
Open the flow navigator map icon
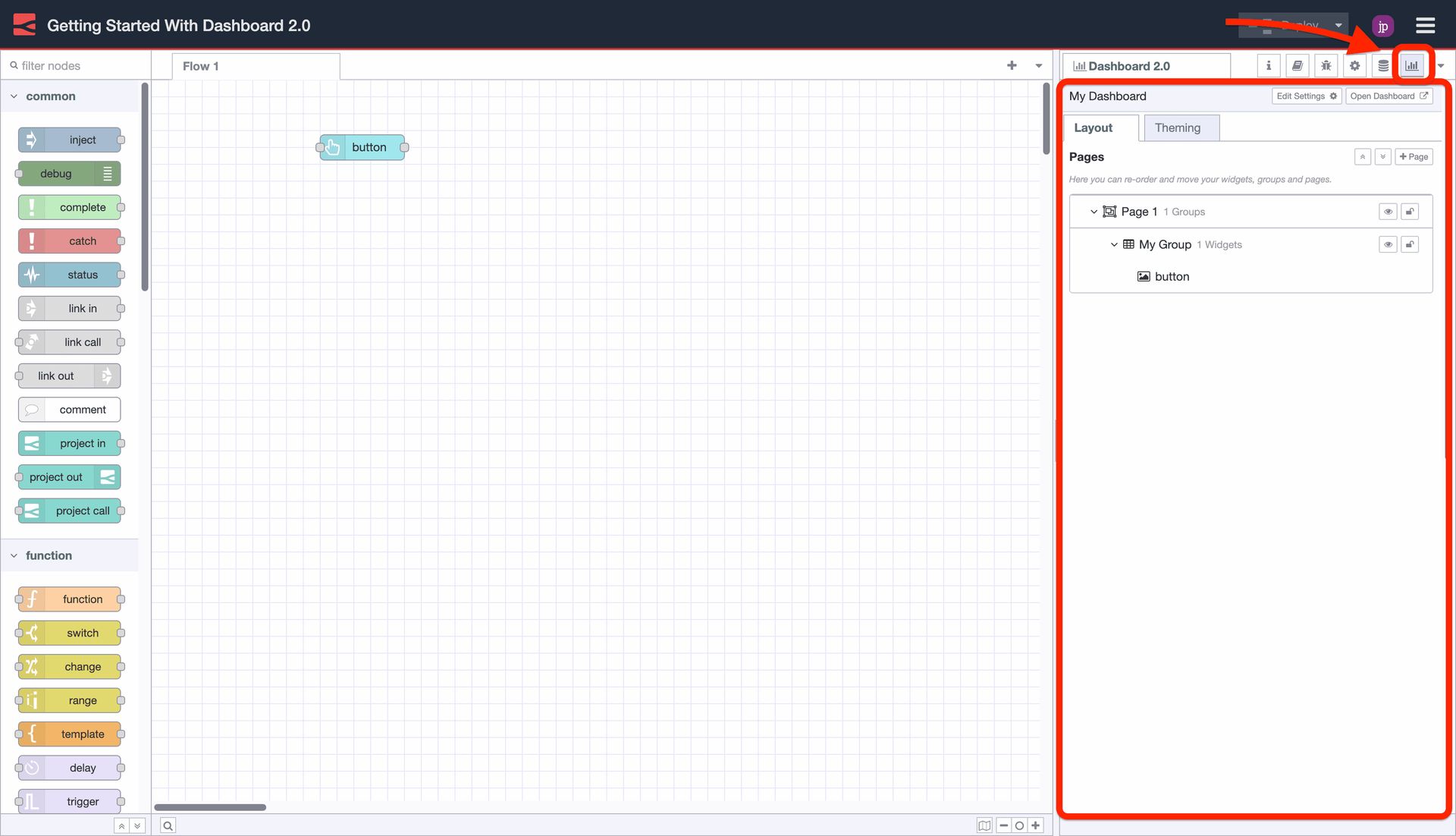(x=984, y=825)
